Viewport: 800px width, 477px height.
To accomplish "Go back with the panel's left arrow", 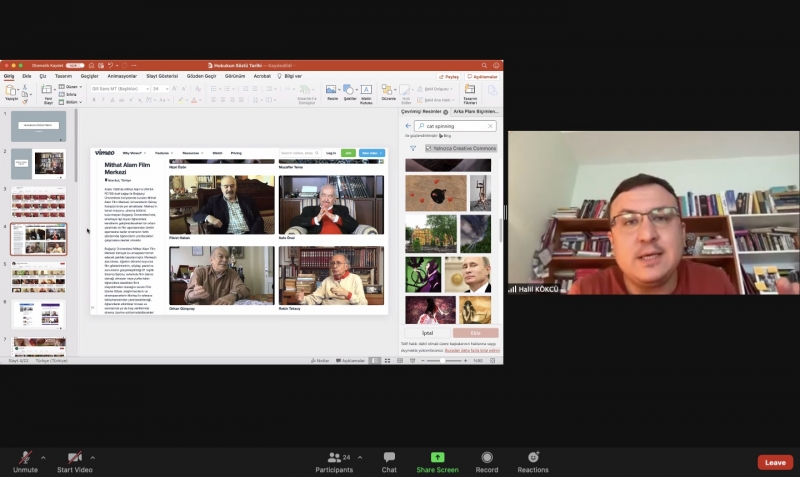I will [x=408, y=126].
